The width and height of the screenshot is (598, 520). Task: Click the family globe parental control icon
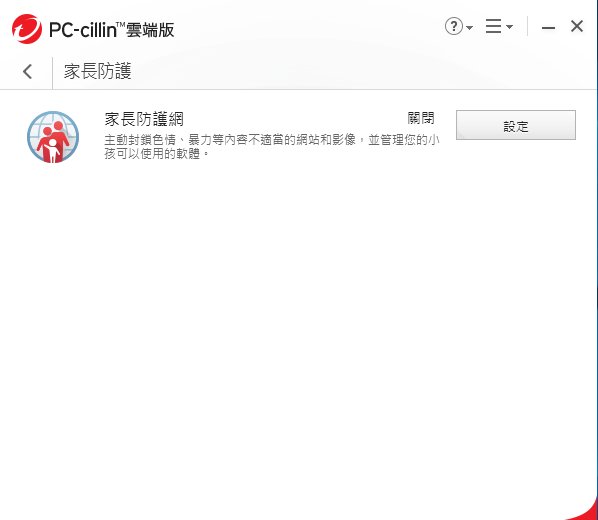click(53, 137)
